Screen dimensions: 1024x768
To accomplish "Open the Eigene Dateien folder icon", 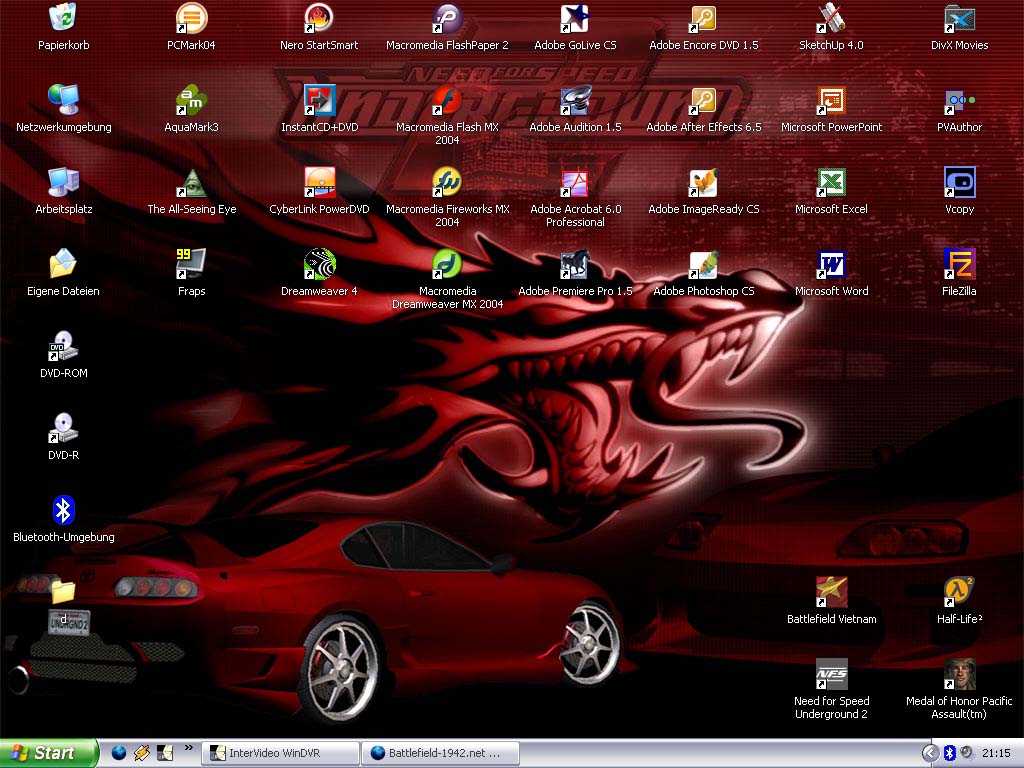I will [63, 264].
